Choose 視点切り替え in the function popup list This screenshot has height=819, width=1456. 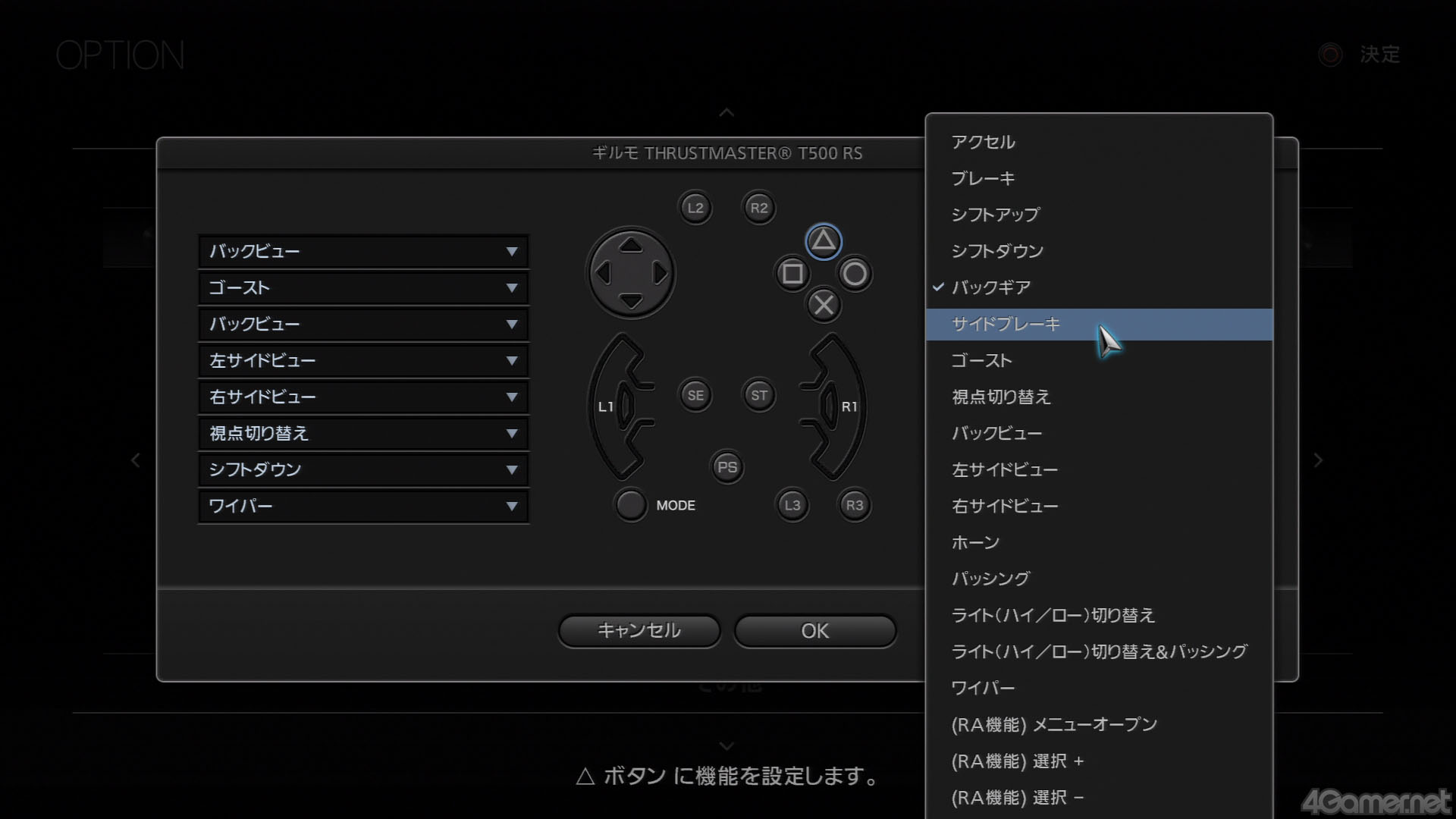(x=1099, y=397)
